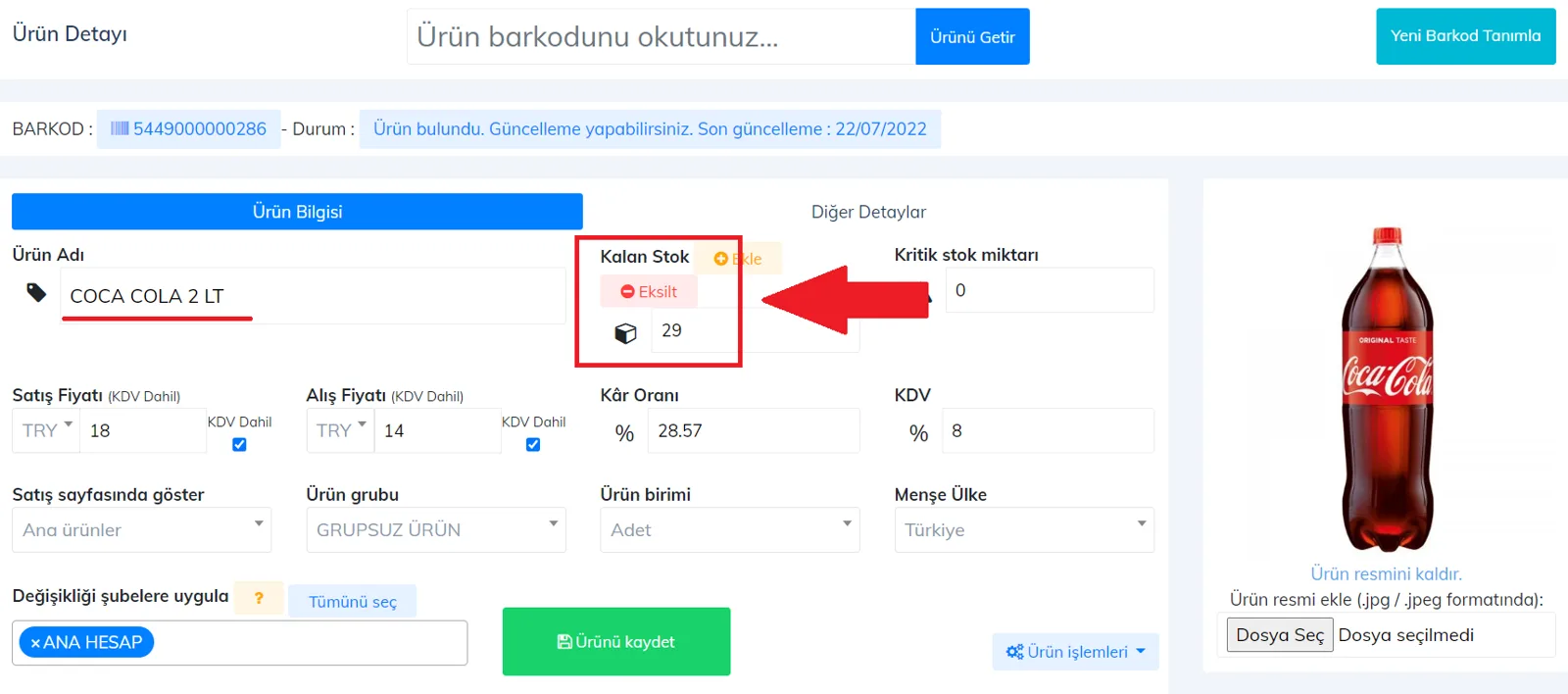Image resolution: width=1568 pixels, height=694 pixels.
Task: Save product with Ürünü kaydet button
Action: pos(616,641)
